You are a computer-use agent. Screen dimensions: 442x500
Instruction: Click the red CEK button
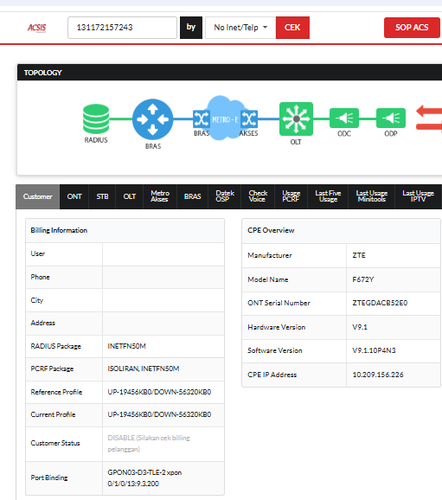tap(293, 27)
